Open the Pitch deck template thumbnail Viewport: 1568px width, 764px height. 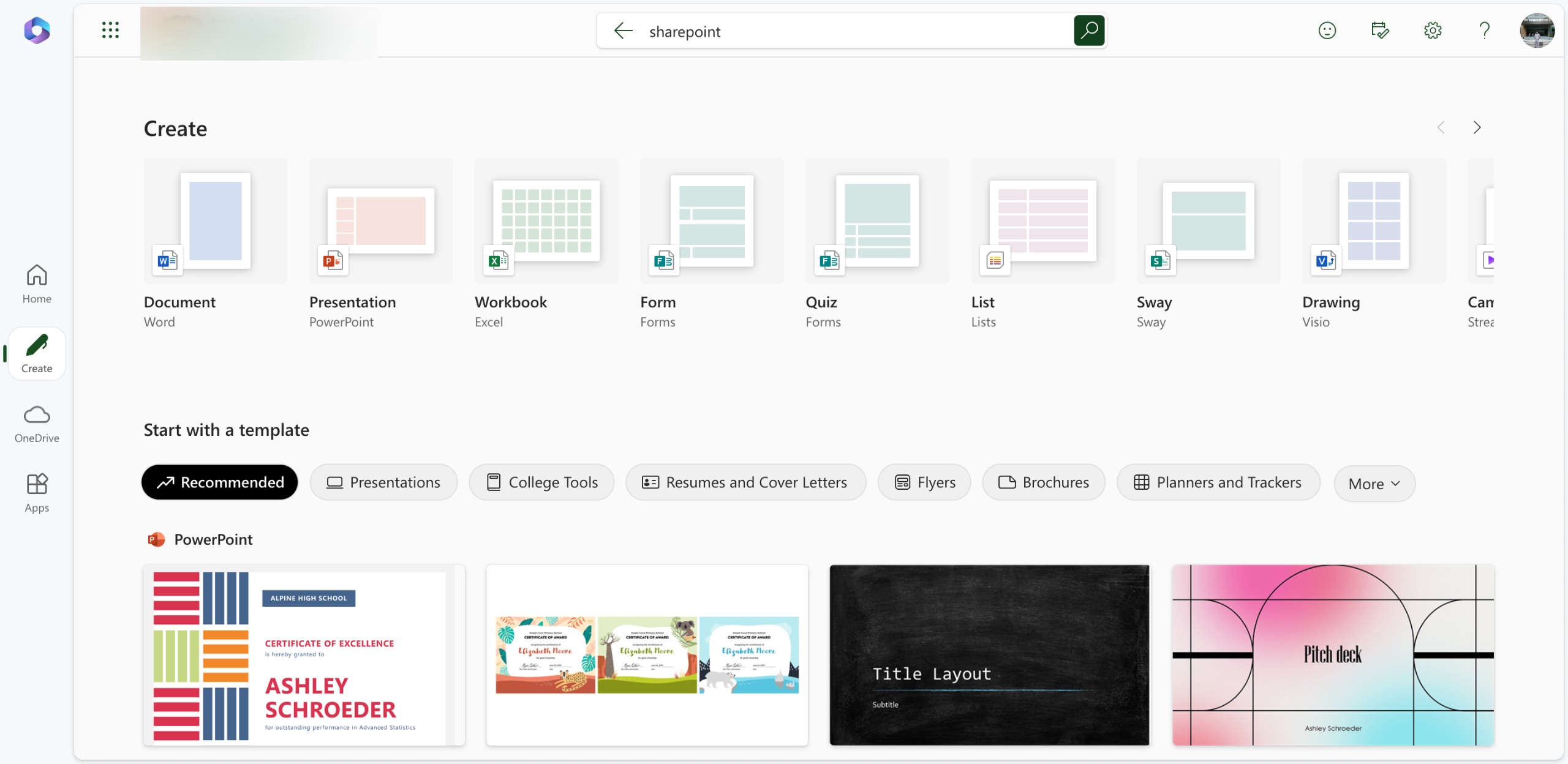1333,654
